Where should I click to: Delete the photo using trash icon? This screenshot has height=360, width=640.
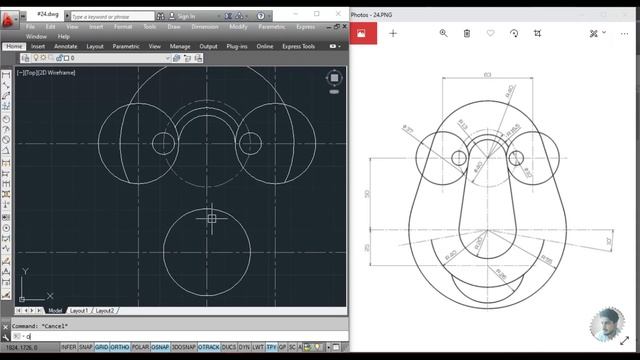467,33
